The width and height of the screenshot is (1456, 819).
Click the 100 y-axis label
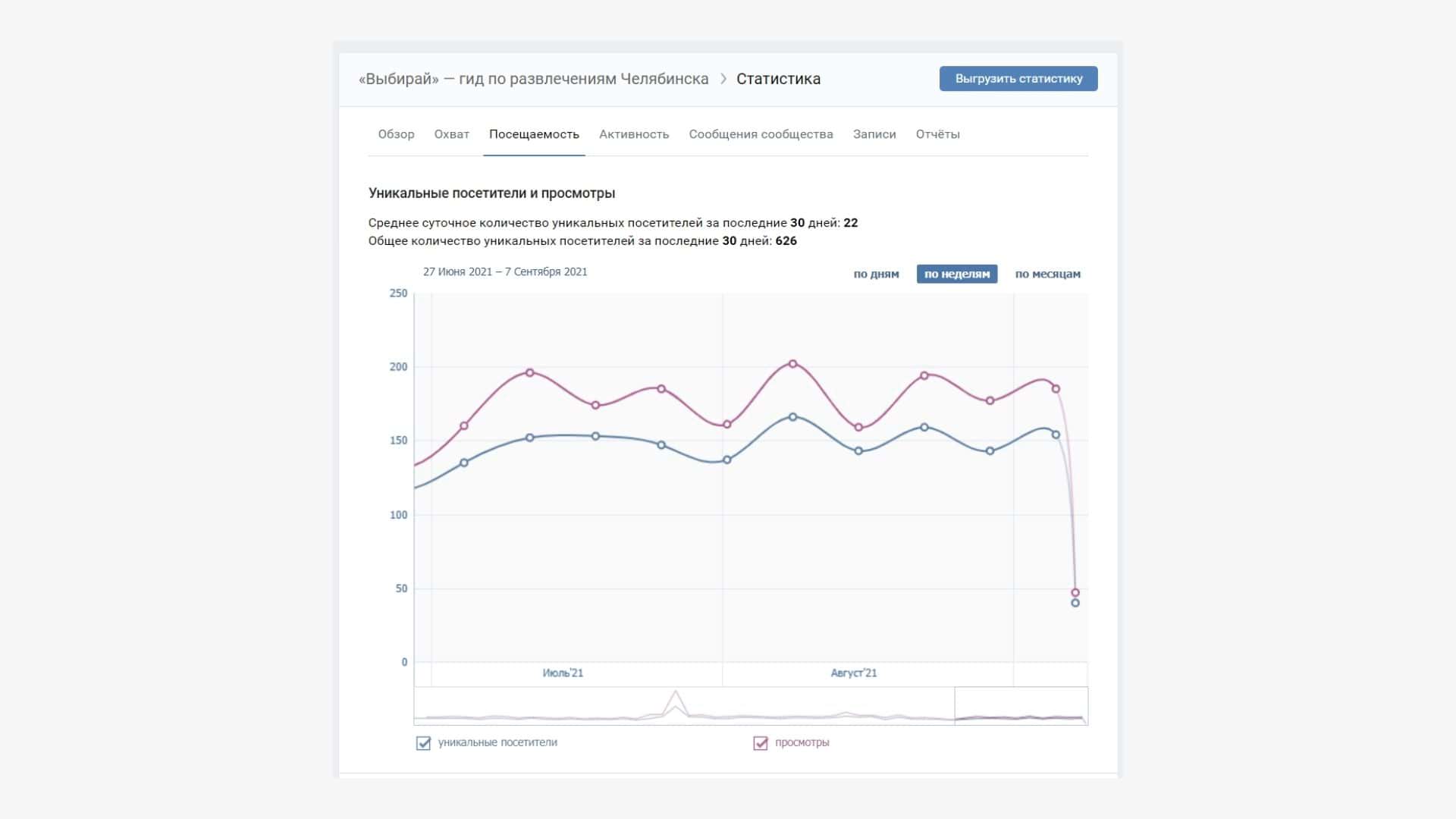click(398, 515)
